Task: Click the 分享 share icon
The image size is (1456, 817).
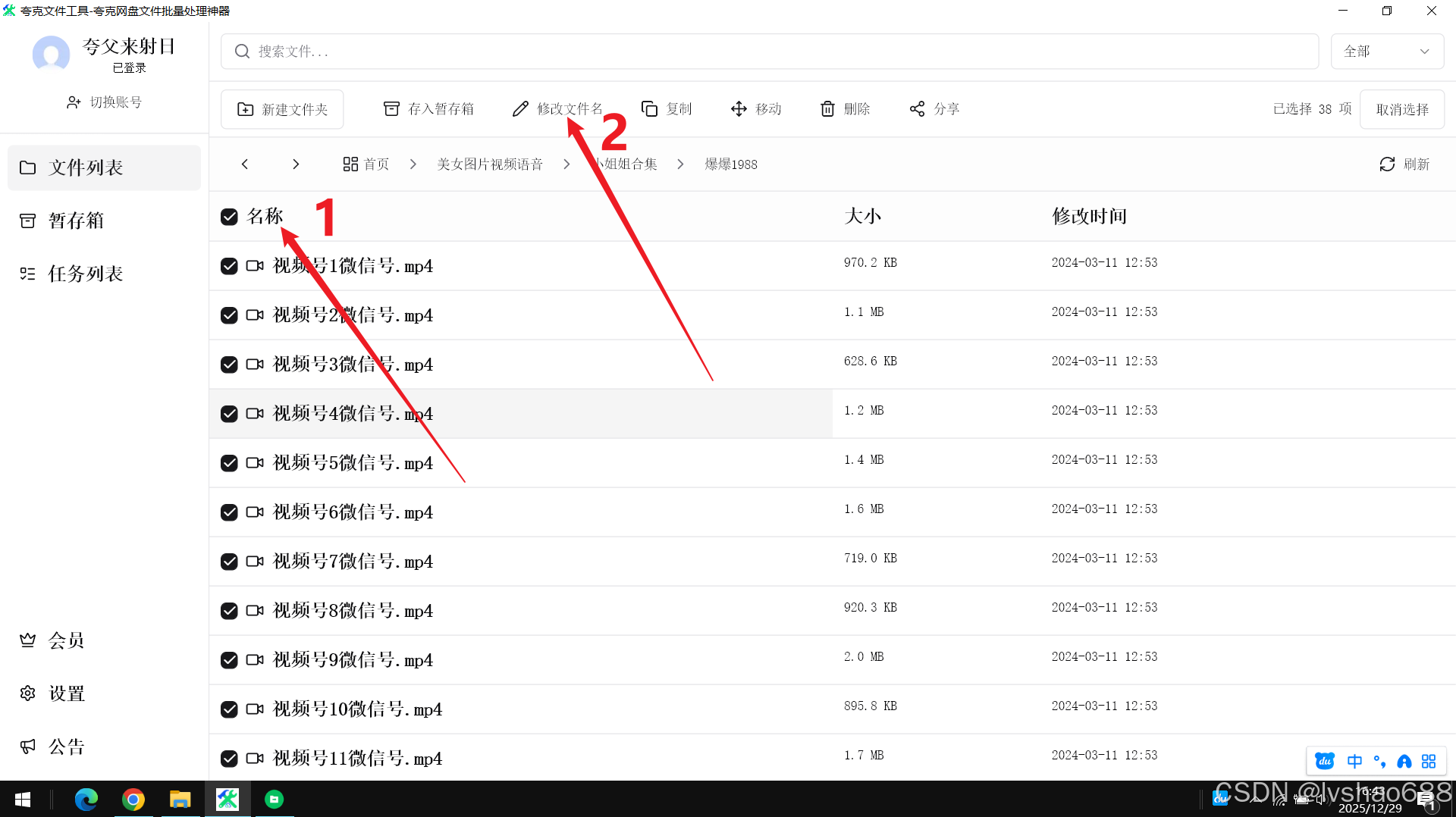Action: (x=917, y=109)
